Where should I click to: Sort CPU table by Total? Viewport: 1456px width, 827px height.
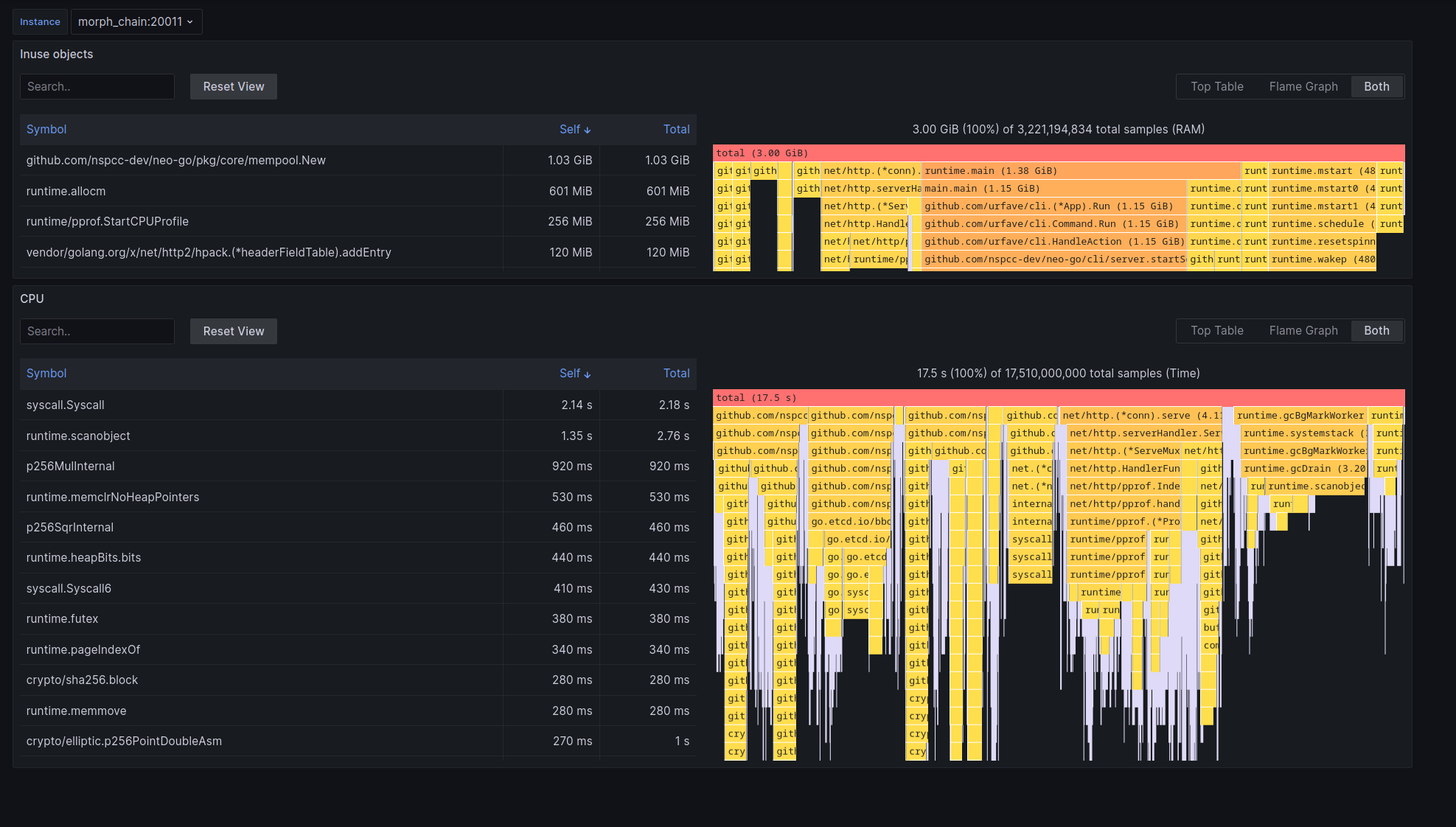point(676,373)
